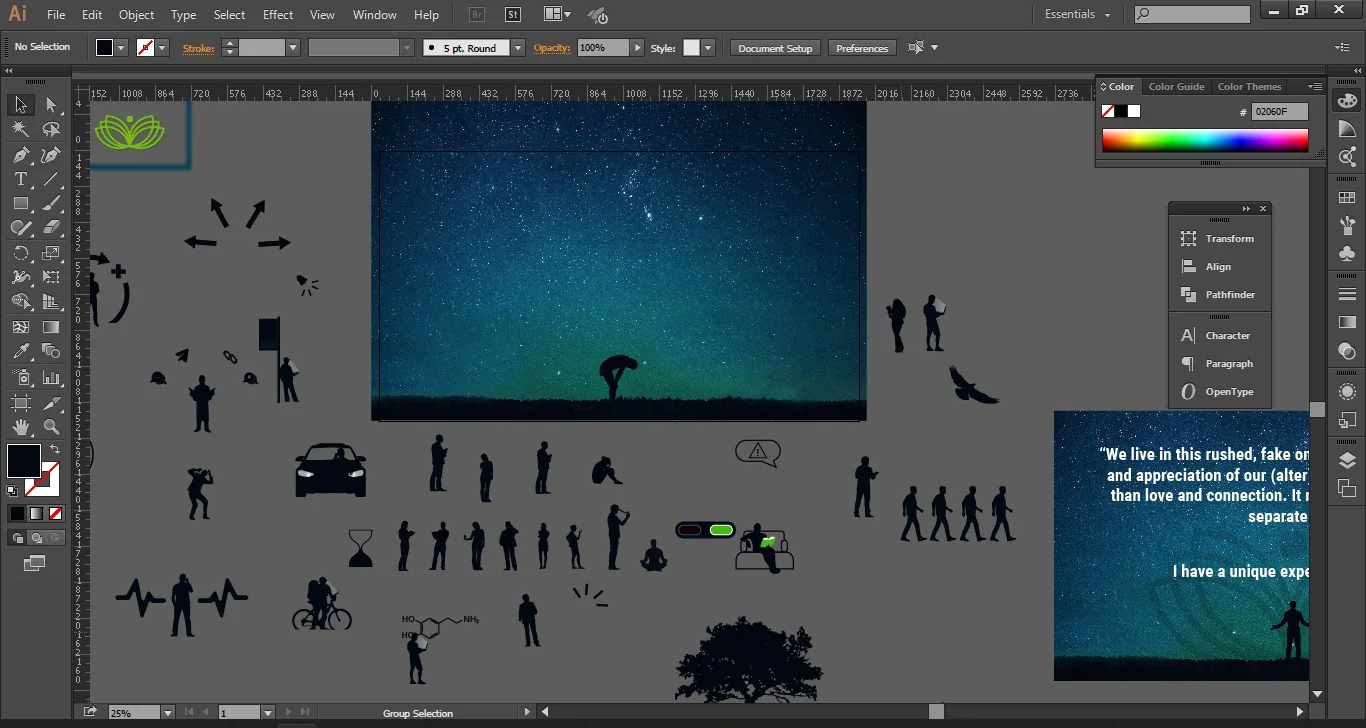The height and width of the screenshot is (728, 1366).
Task: Open the Pathfinder panel
Action: tap(1219, 295)
